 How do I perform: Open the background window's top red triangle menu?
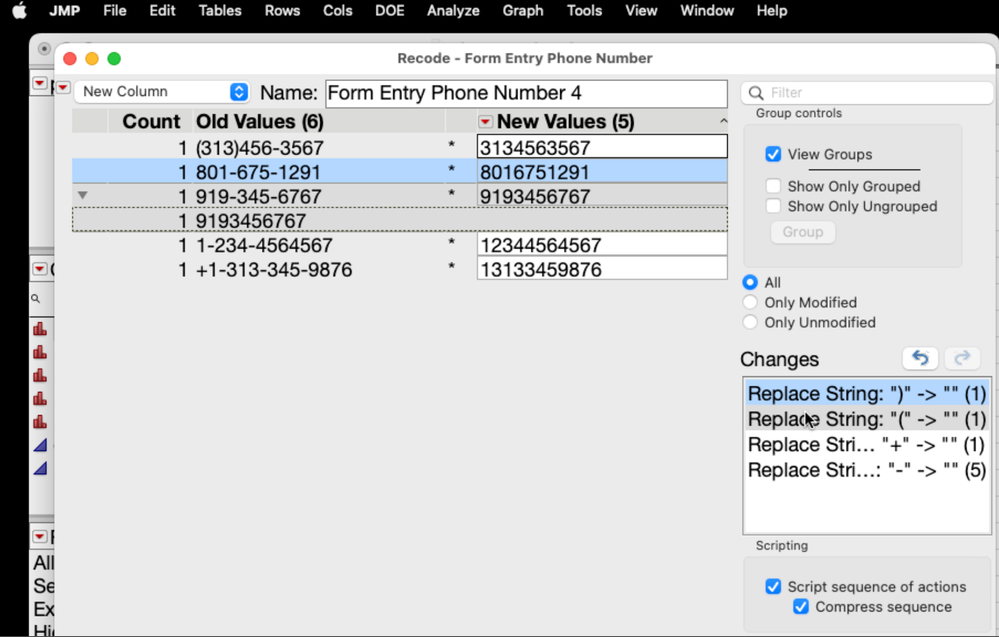(40, 83)
